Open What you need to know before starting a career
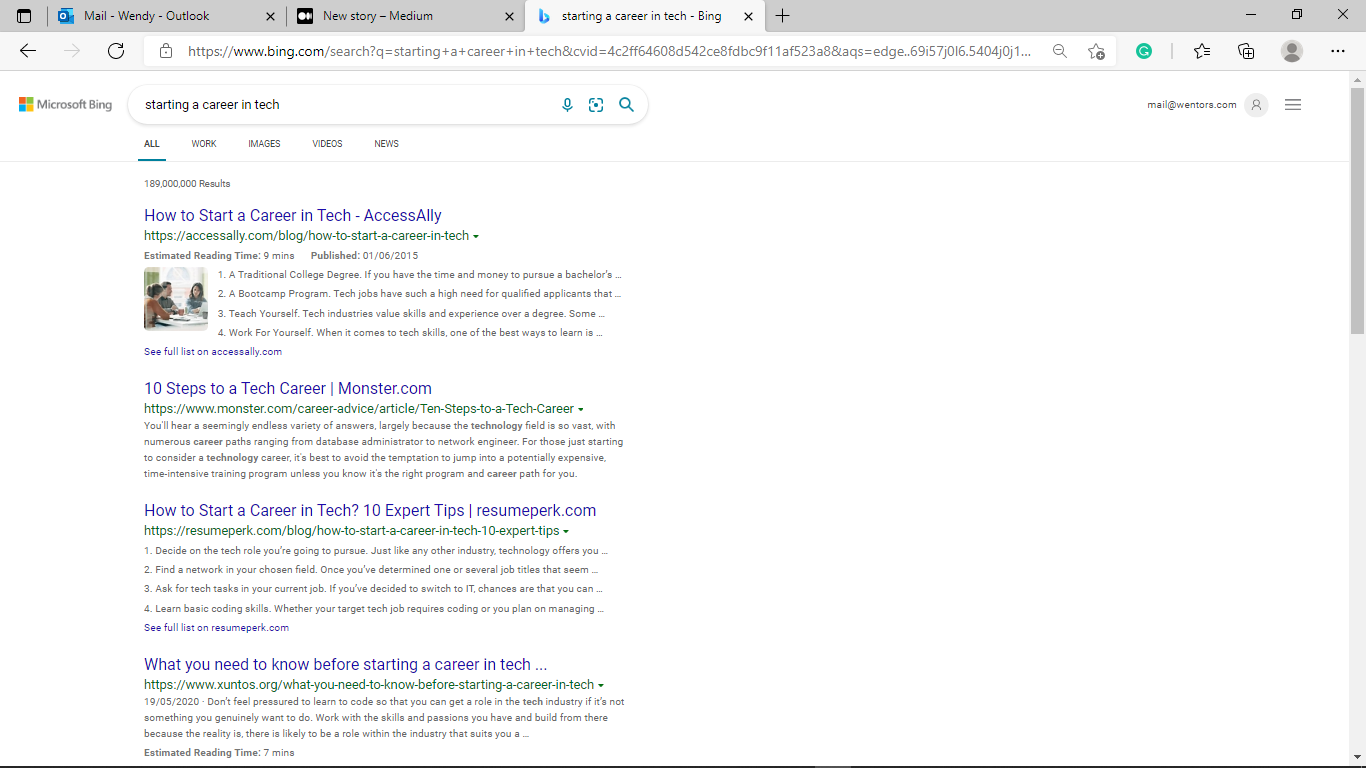This screenshot has width=1366, height=768. click(x=345, y=664)
